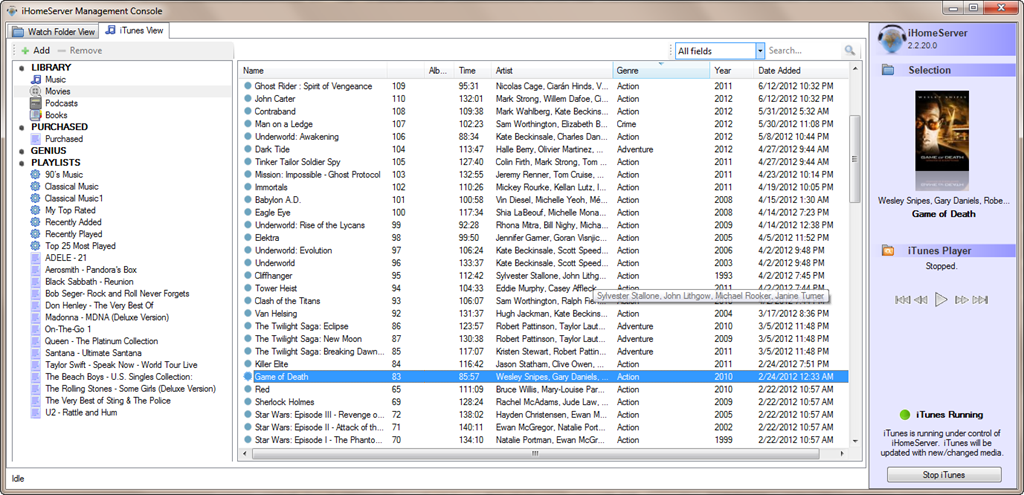Viewport: 1024px width, 495px height.
Task: Open the All fields search filter dropdown
Action: (760, 50)
